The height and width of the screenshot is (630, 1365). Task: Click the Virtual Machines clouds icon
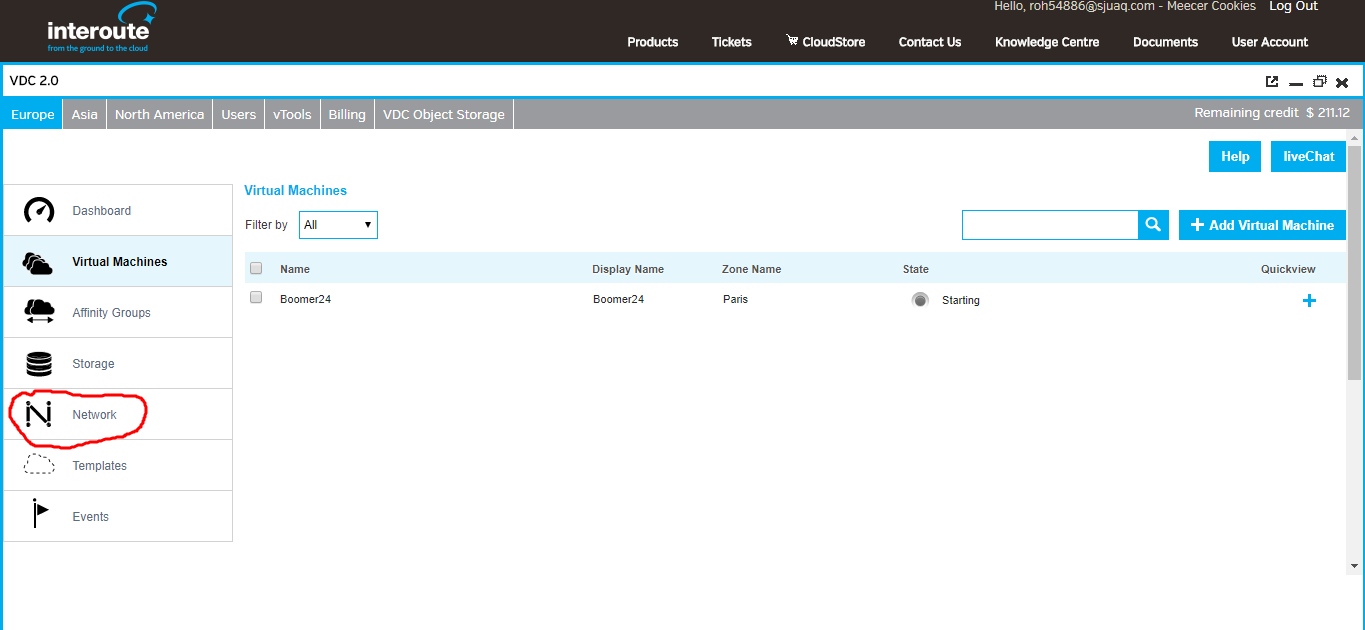click(38, 262)
